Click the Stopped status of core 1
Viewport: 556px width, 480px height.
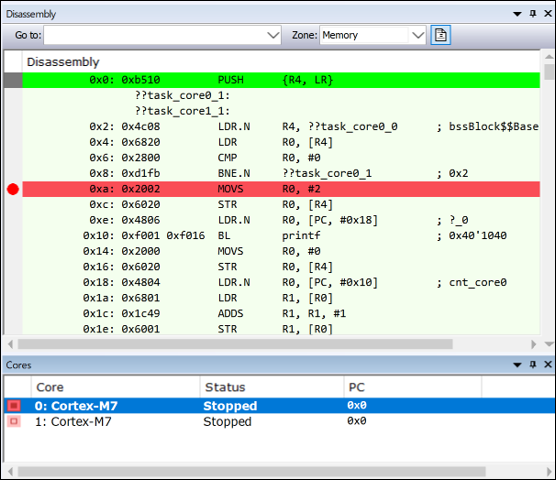click(x=227, y=422)
